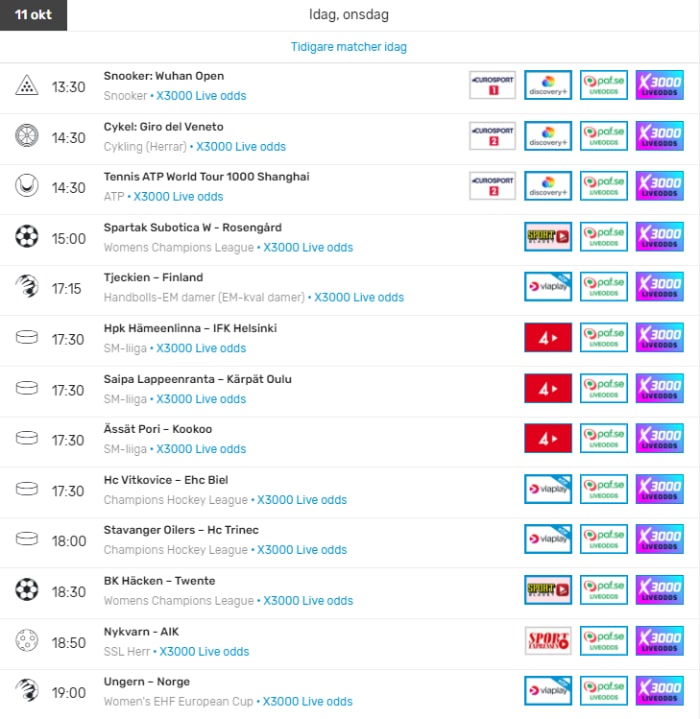Select the 11 okt date tab

33,15
